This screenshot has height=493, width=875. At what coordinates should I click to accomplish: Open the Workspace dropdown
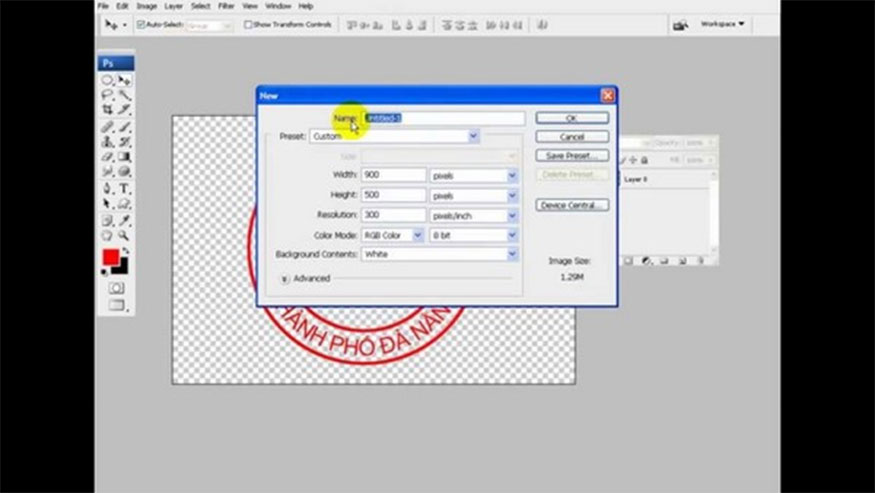pyautogui.click(x=723, y=24)
